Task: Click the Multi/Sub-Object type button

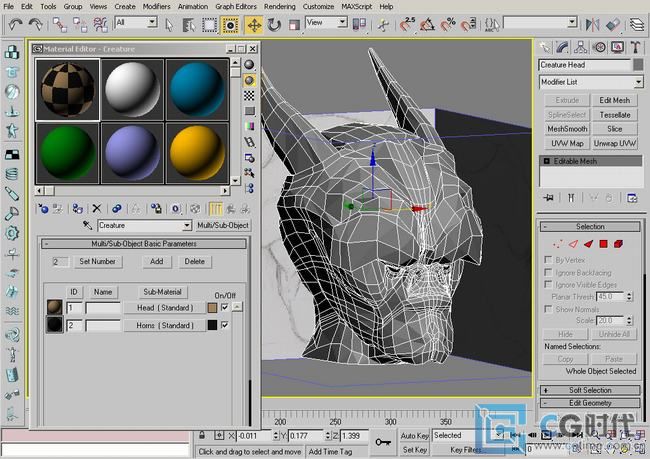Action: (223, 225)
